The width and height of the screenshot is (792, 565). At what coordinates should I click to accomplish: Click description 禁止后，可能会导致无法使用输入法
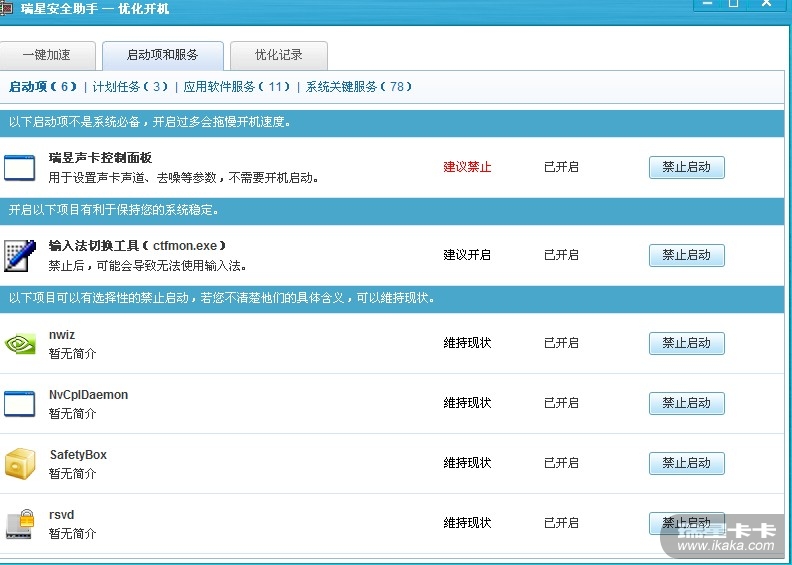[147, 266]
